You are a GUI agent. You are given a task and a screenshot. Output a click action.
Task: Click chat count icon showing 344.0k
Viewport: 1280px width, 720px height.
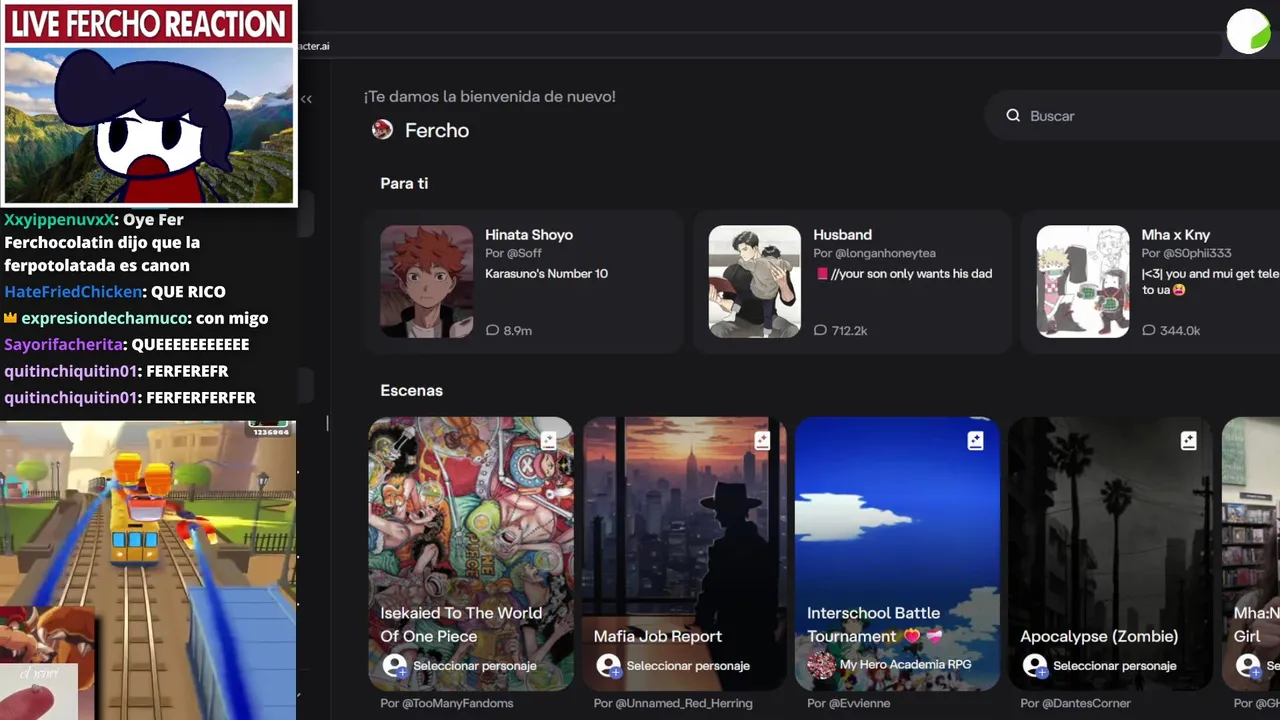click(x=1148, y=330)
